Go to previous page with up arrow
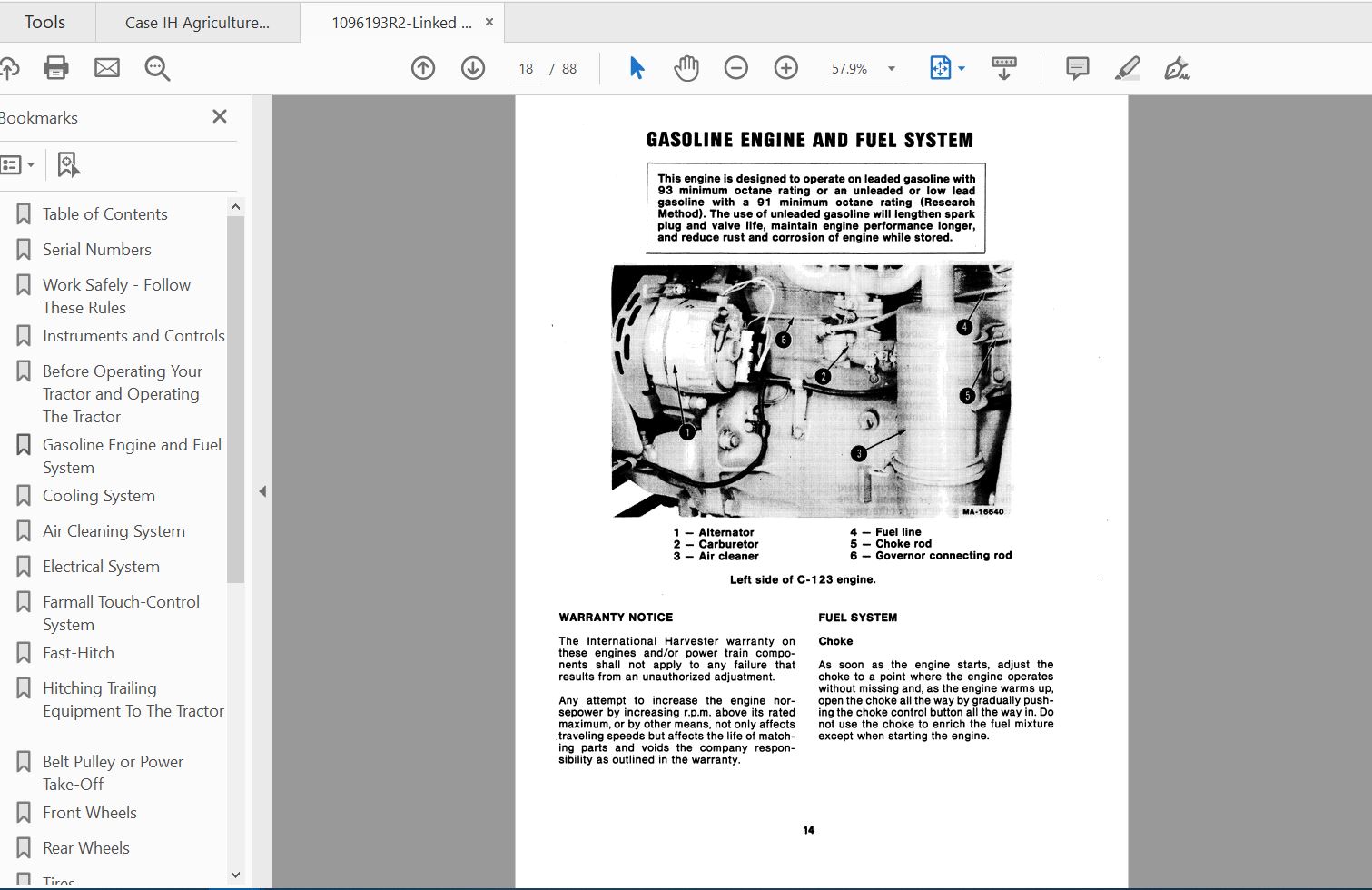The height and width of the screenshot is (890, 1372). tap(423, 68)
